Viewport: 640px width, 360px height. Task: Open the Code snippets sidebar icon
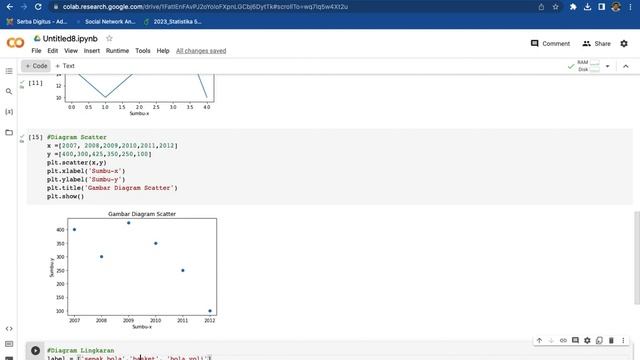[x=9, y=329]
